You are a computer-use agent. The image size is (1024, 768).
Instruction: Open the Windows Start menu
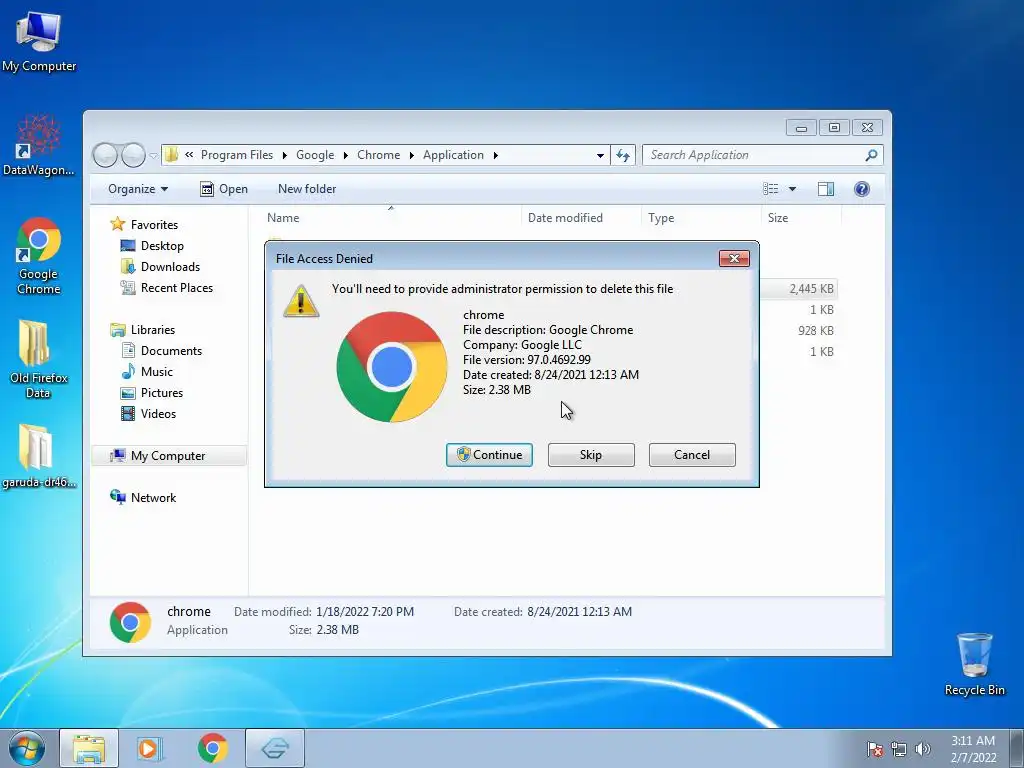tap(26, 748)
